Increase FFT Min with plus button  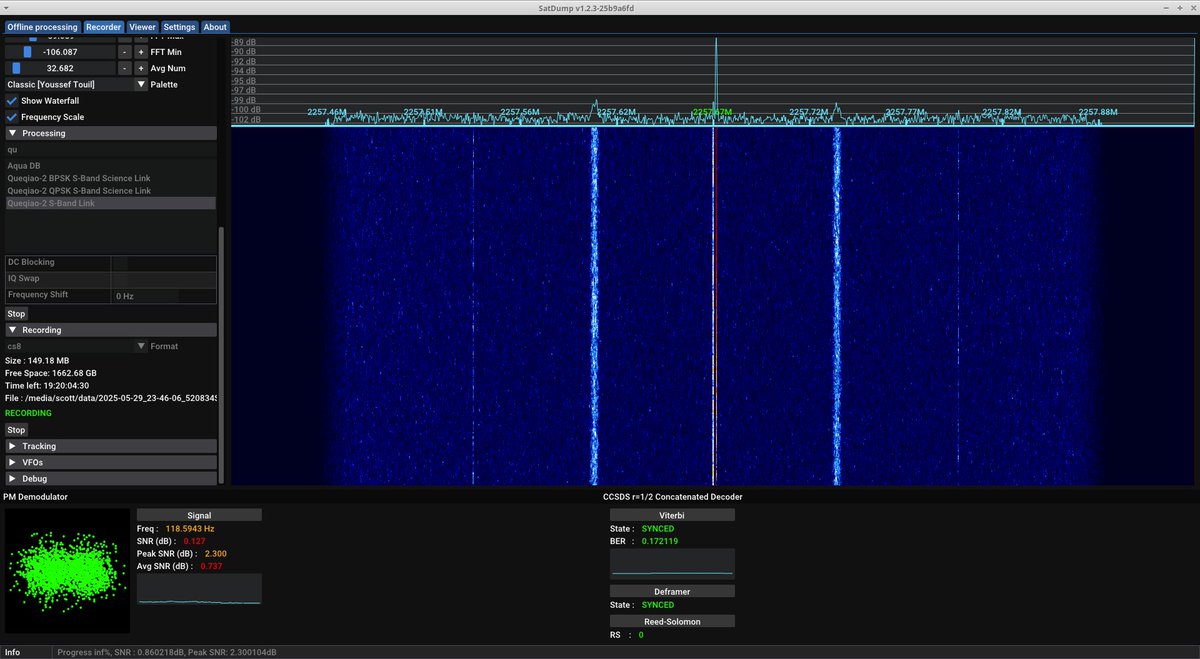(141, 52)
